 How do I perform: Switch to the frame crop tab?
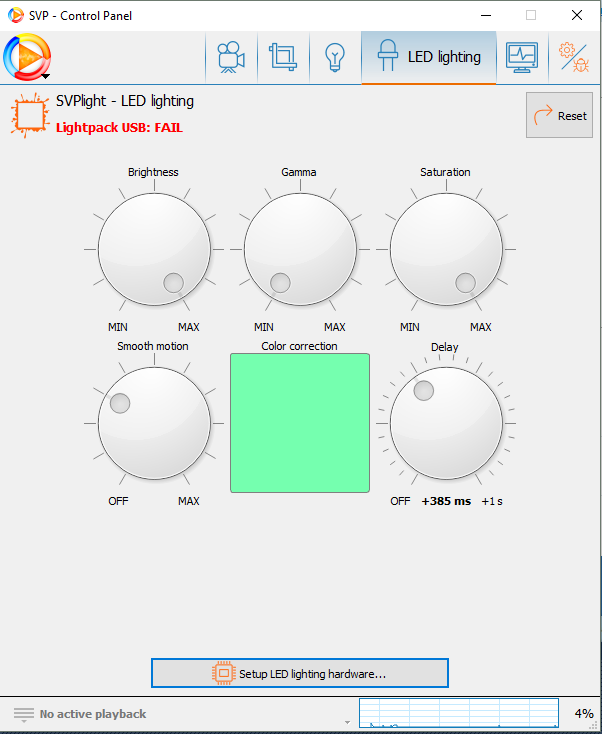(x=283, y=57)
